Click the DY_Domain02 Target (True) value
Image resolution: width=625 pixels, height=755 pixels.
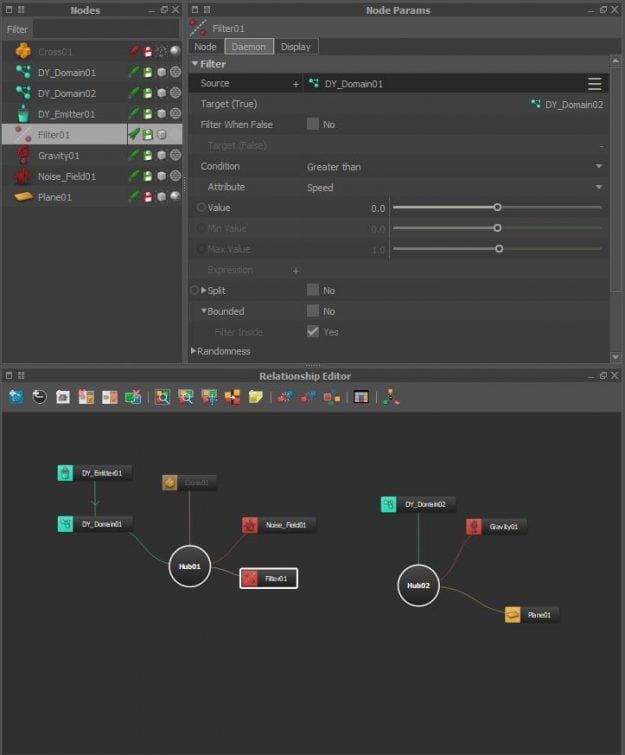click(x=567, y=104)
